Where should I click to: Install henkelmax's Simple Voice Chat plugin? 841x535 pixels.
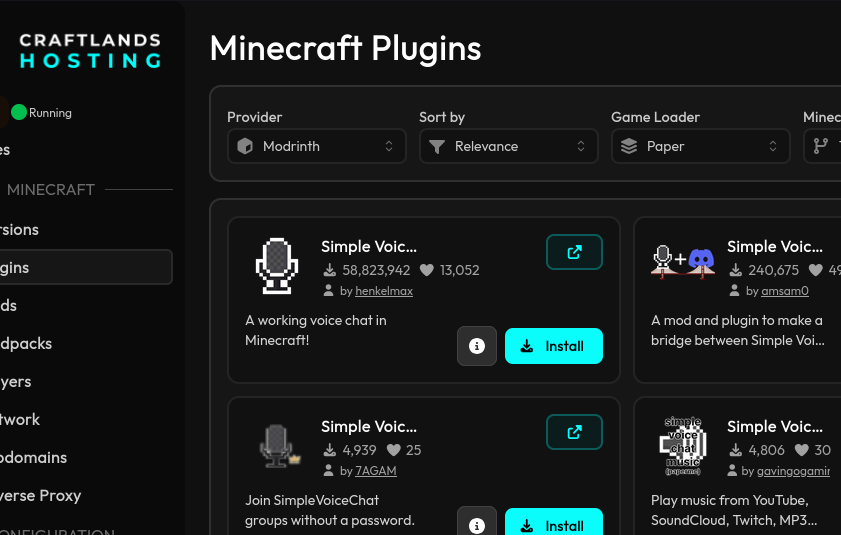pos(554,346)
